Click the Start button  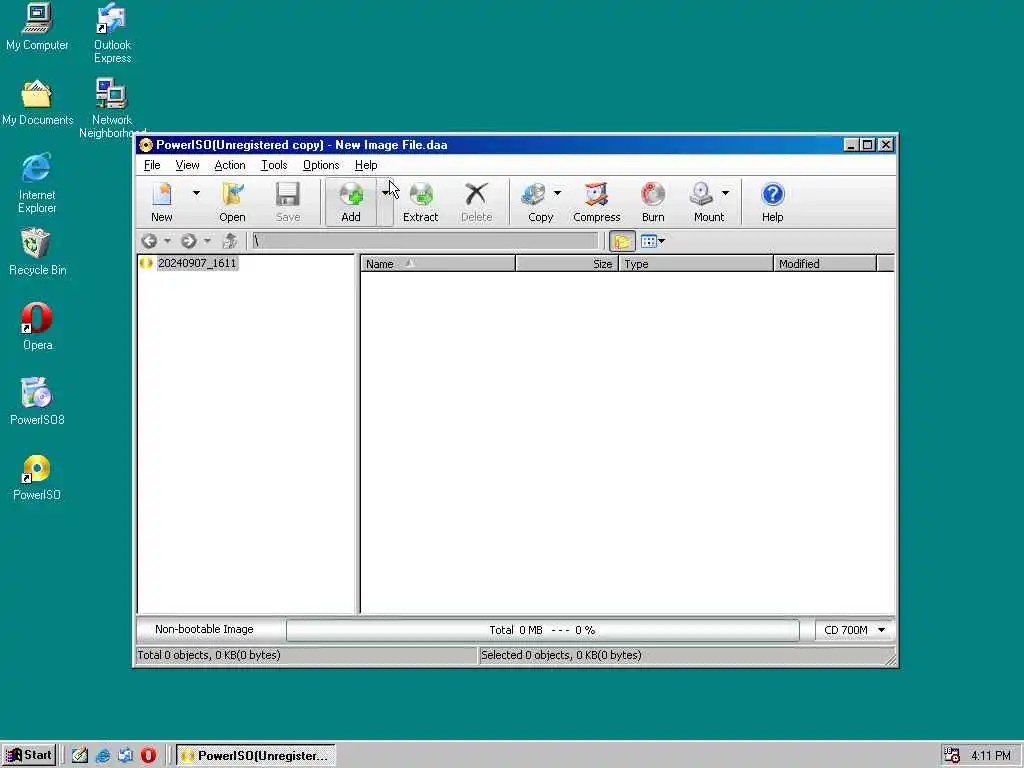pyautogui.click(x=29, y=755)
